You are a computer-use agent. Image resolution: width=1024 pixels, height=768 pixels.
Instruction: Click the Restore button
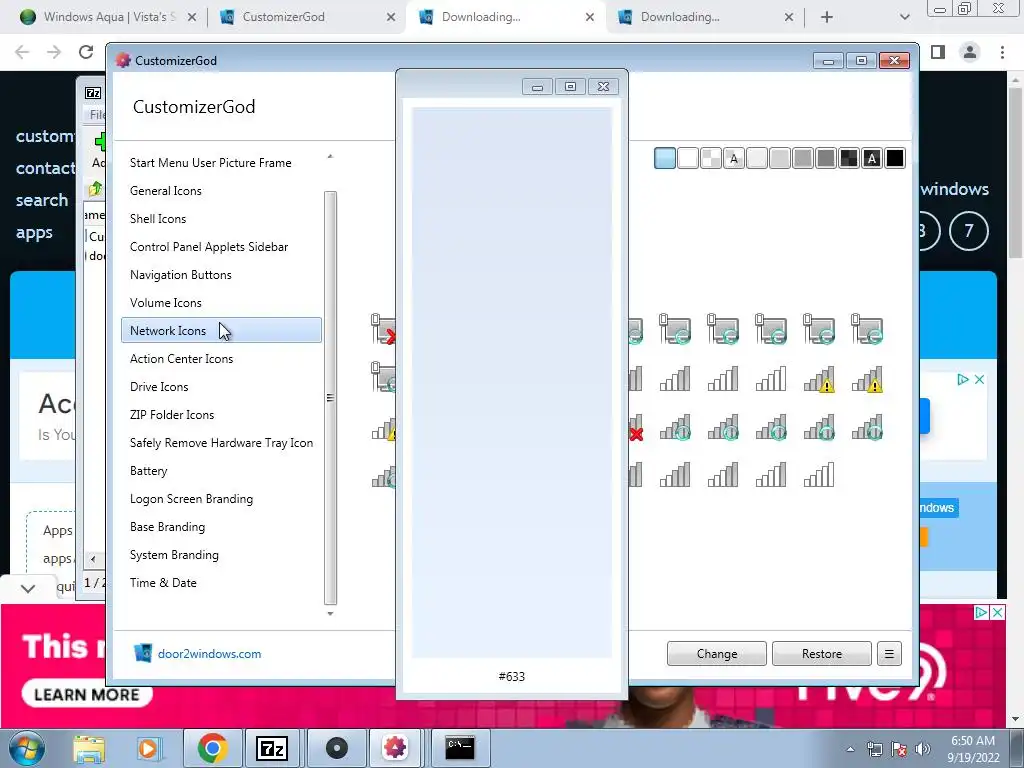click(x=822, y=654)
